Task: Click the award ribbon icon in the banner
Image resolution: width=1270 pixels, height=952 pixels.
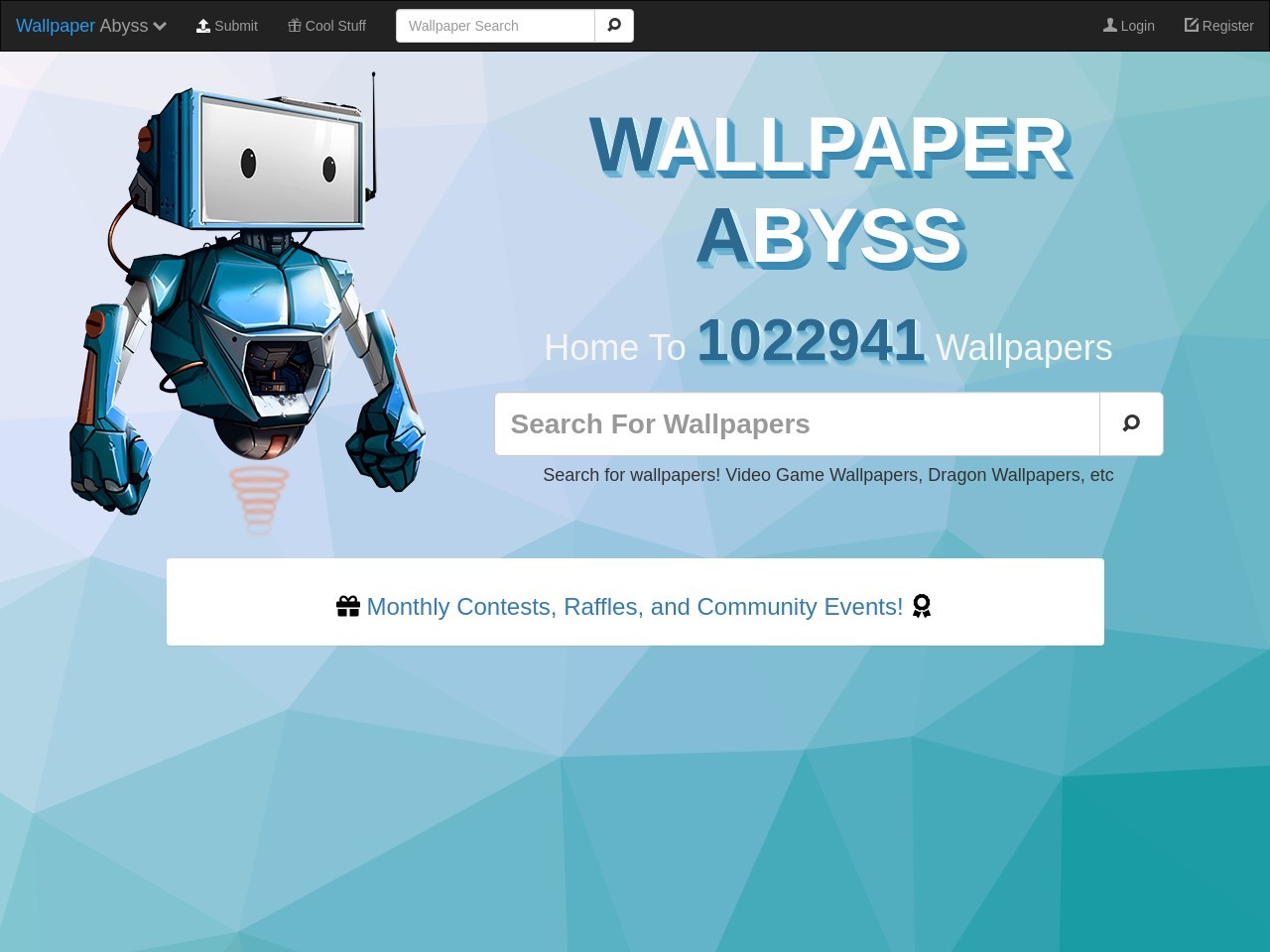Action: (x=922, y=606)
